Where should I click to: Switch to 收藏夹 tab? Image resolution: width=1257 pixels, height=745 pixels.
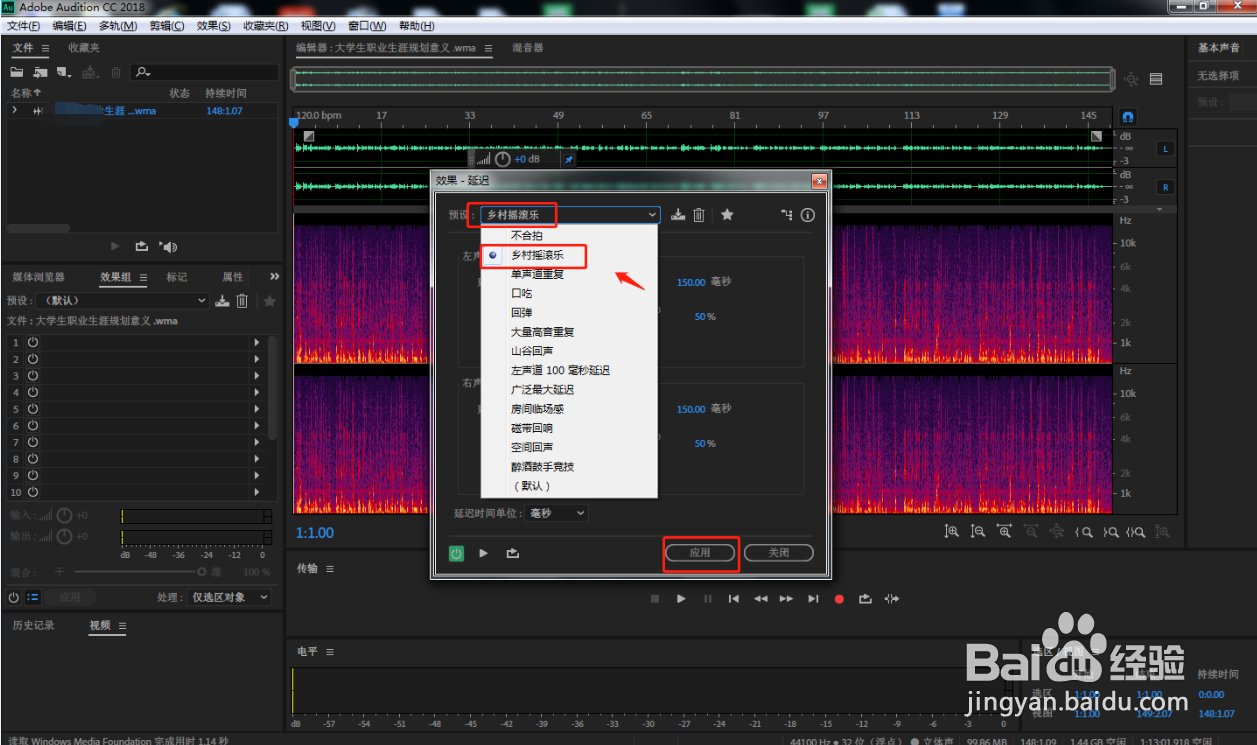point(84,48)
